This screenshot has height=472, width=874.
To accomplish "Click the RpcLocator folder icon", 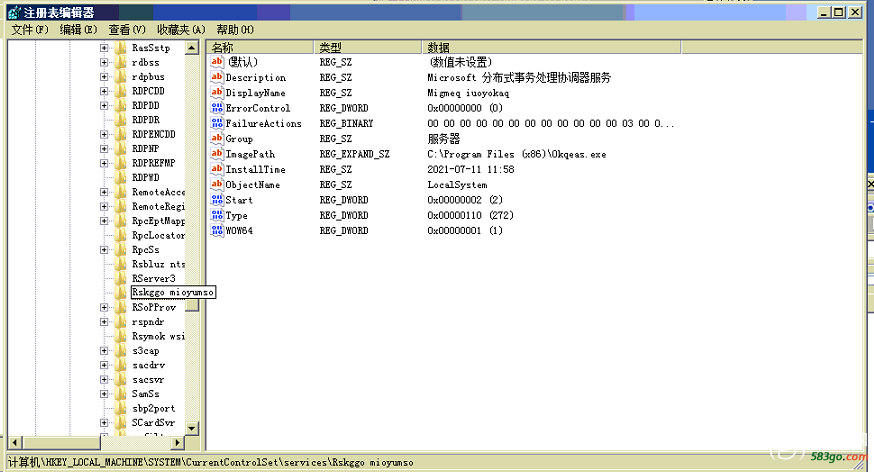I will point(120,235).
